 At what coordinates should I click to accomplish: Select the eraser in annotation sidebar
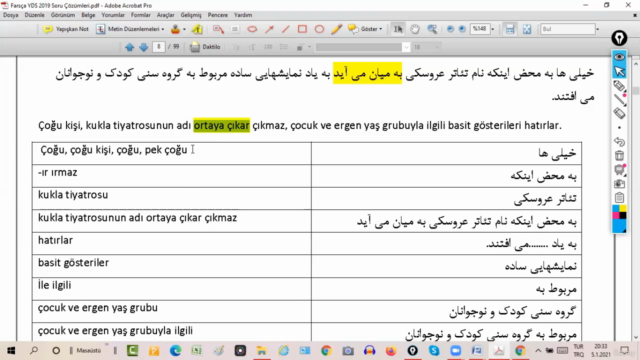pyautogui.click(x=619, y=113)
